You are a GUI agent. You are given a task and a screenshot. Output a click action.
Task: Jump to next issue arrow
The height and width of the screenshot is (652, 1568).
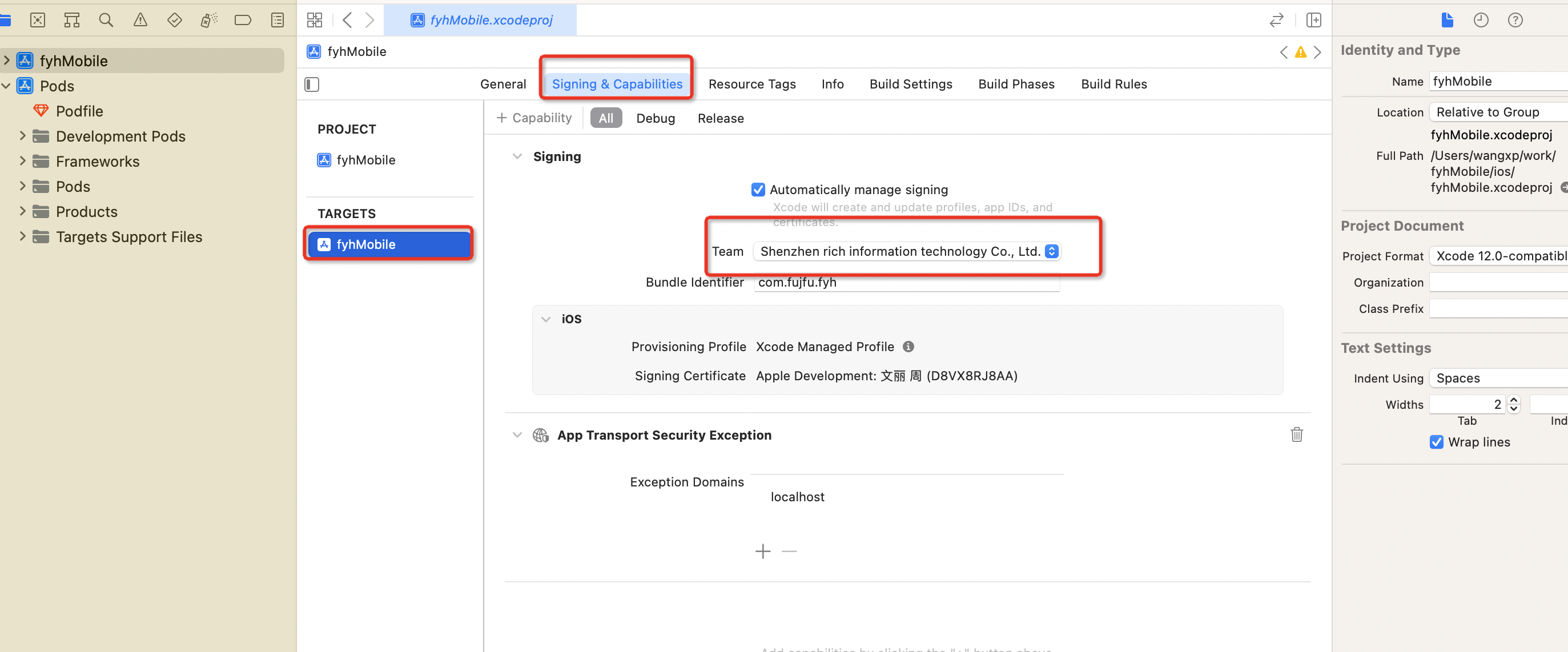(x=1317, y=53)
